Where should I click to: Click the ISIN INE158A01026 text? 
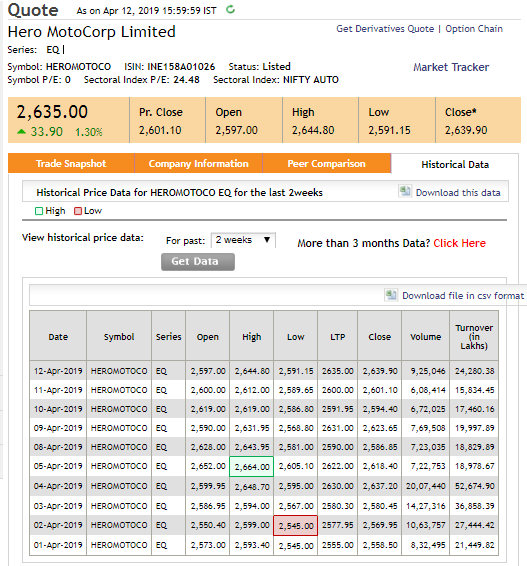[170, 67]
